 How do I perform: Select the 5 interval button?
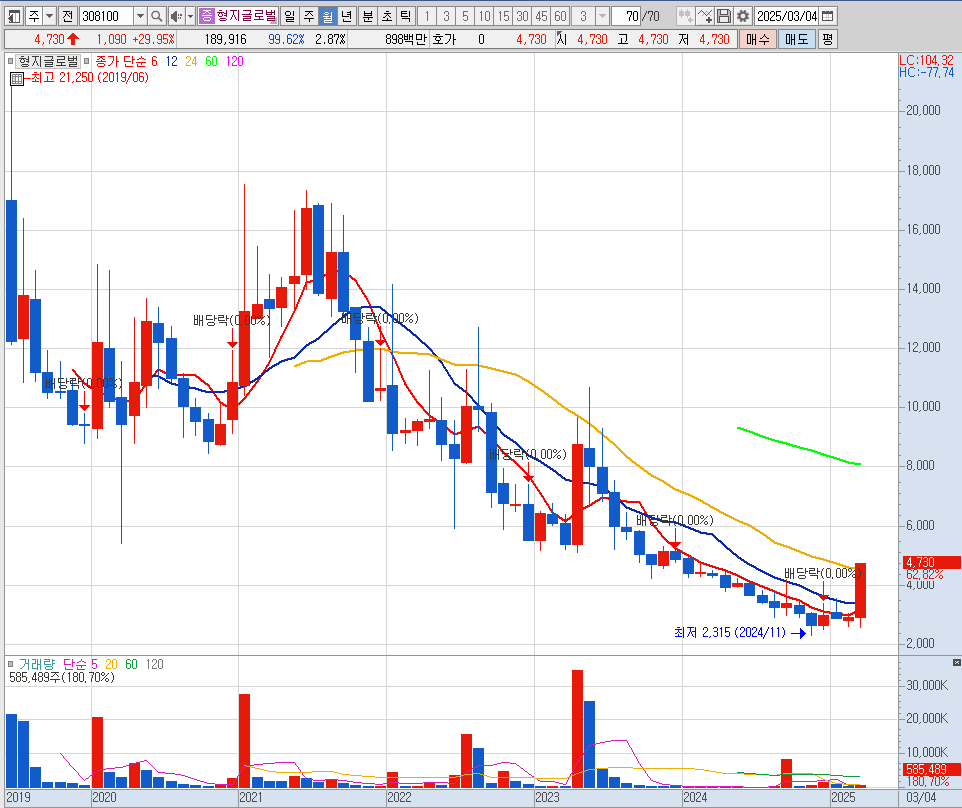[x=465, y=16]
